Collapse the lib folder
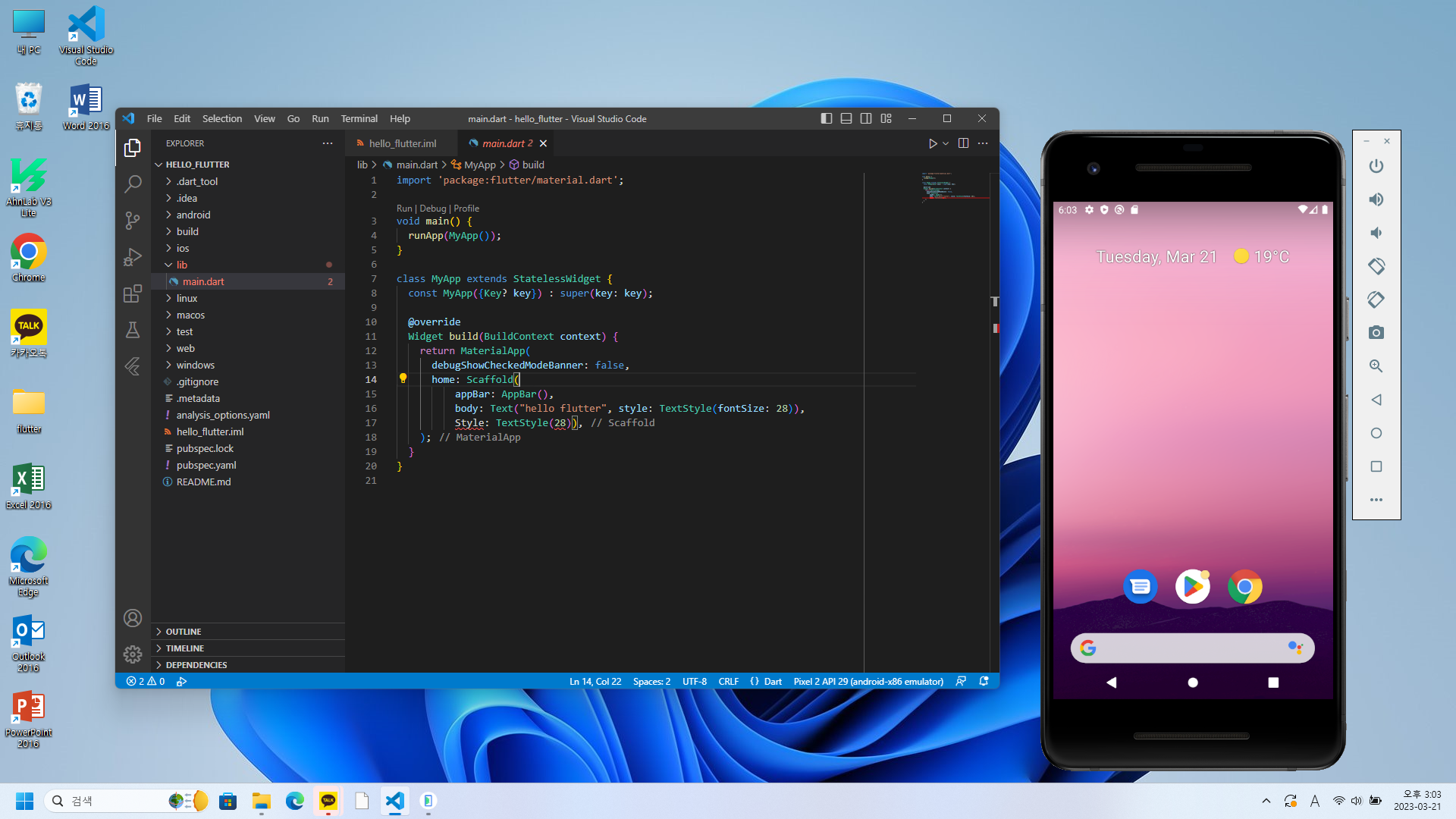The width and height of the screenshot is (1456, 819). 248,265
